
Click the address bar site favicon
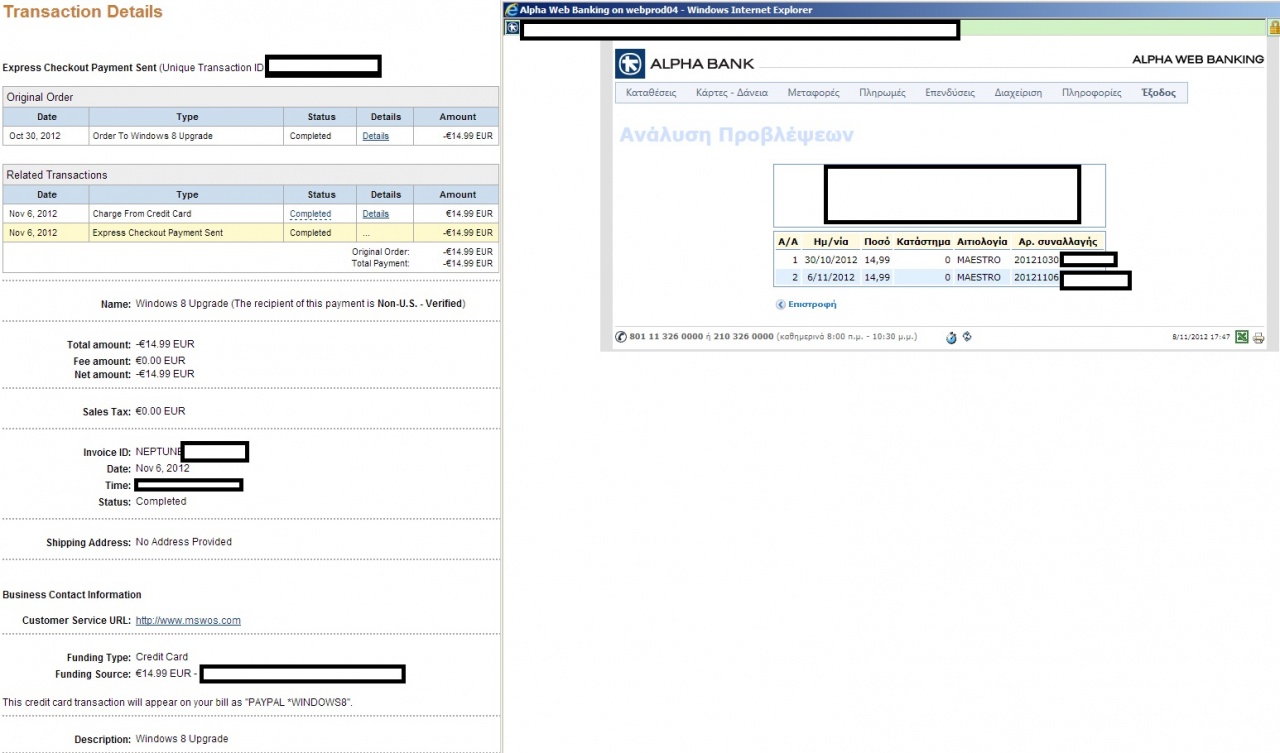[512, 28]
